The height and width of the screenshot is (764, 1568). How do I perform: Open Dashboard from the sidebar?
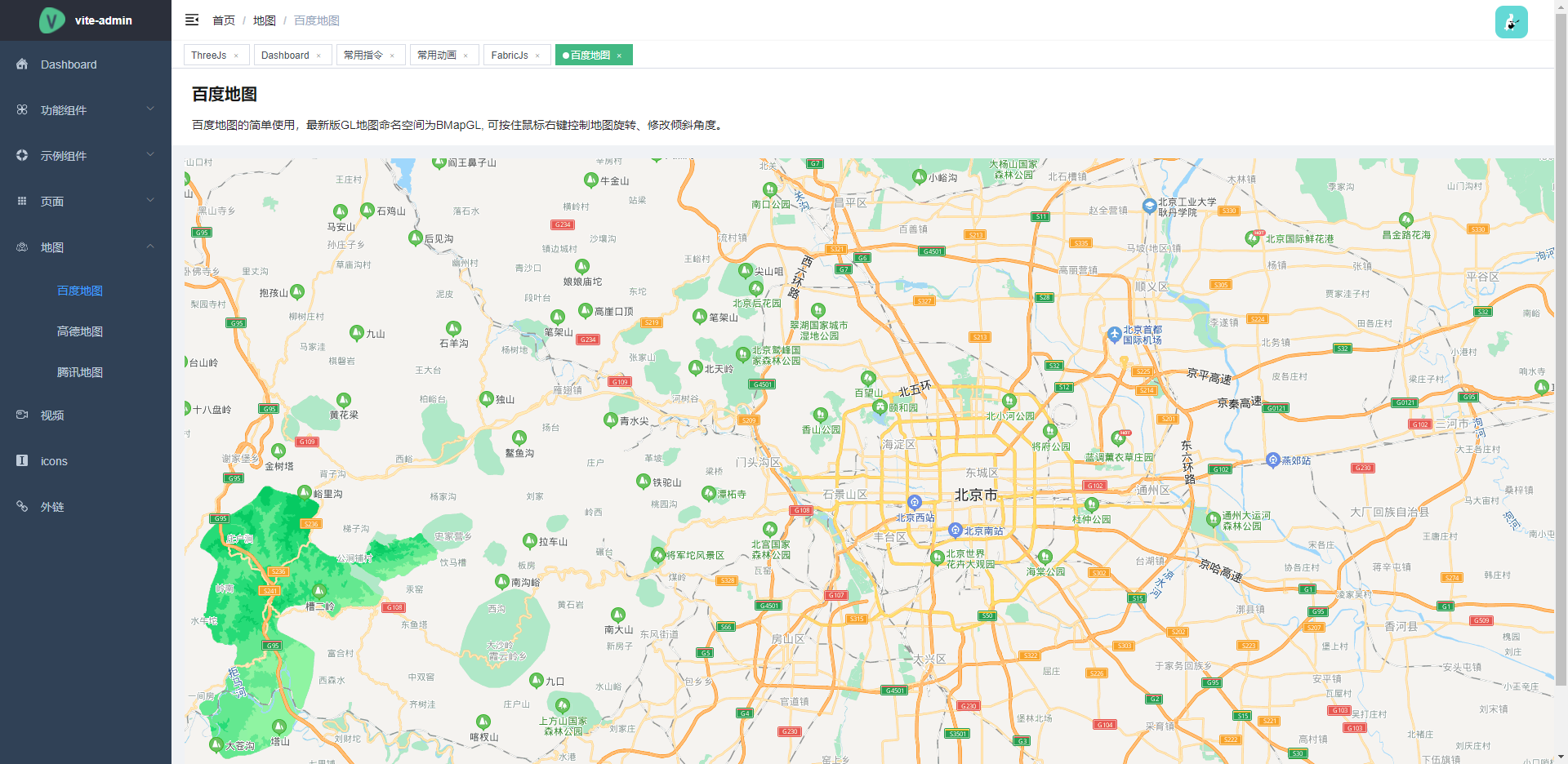click(86, 64)
